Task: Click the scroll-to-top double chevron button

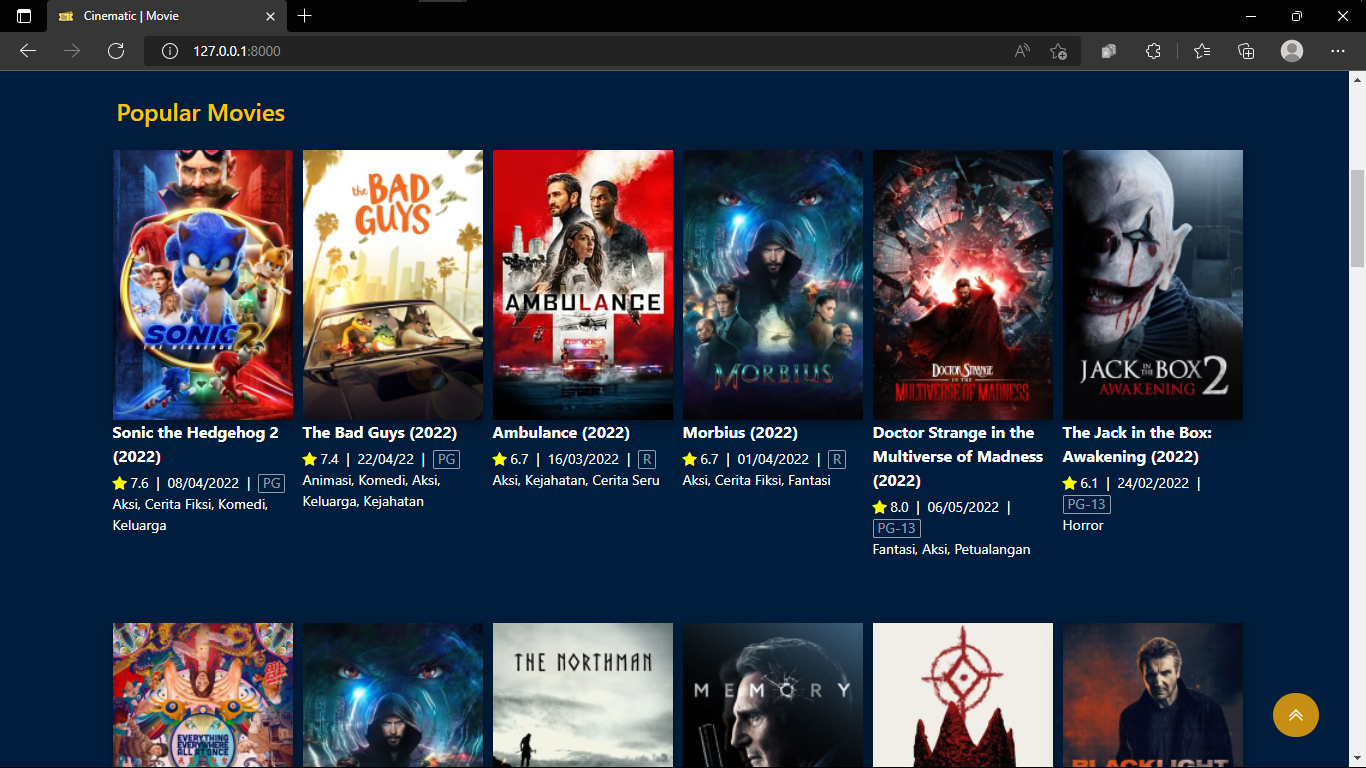Action: (x=1295, y=715)
